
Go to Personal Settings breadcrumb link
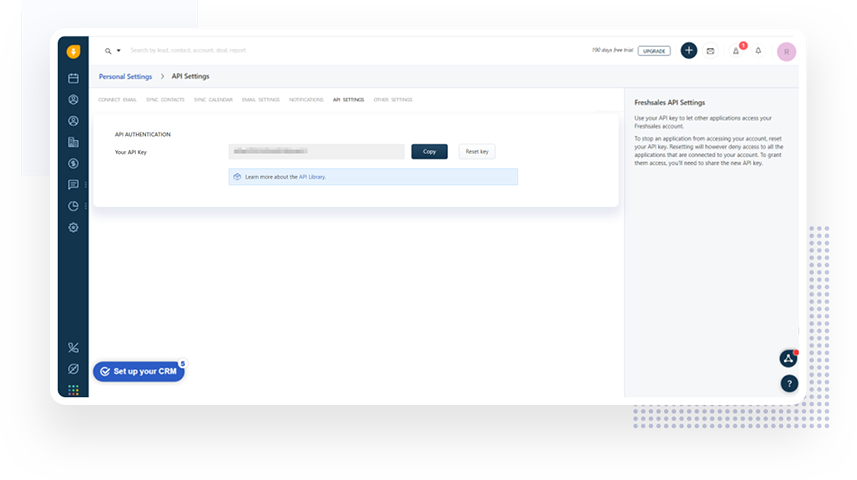pos(125,77)
